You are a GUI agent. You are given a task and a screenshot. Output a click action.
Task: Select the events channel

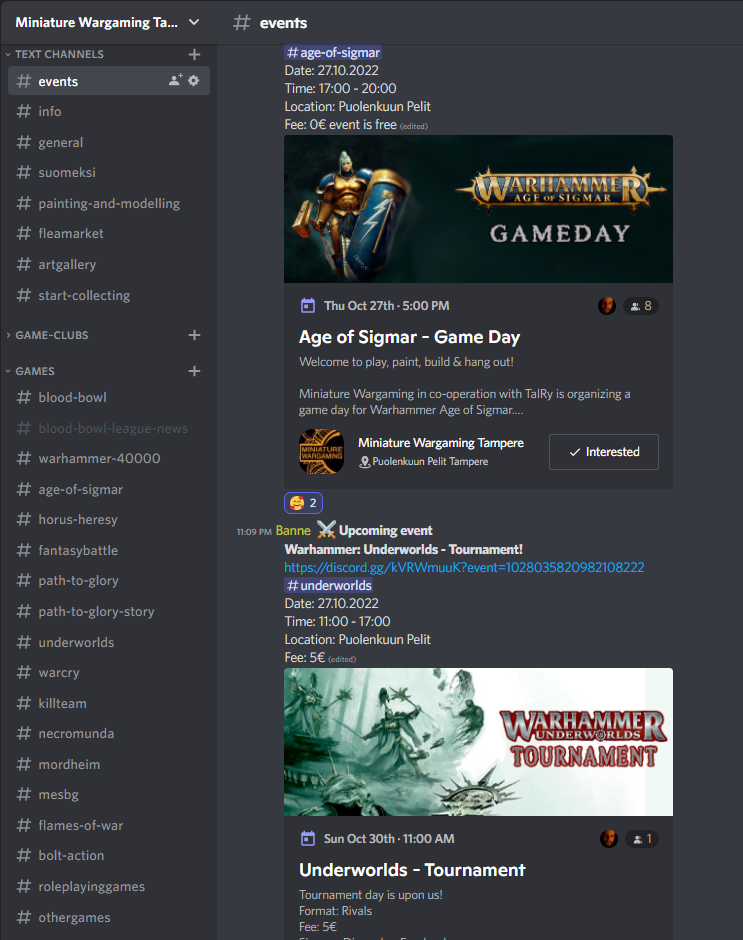coord(109,81)
